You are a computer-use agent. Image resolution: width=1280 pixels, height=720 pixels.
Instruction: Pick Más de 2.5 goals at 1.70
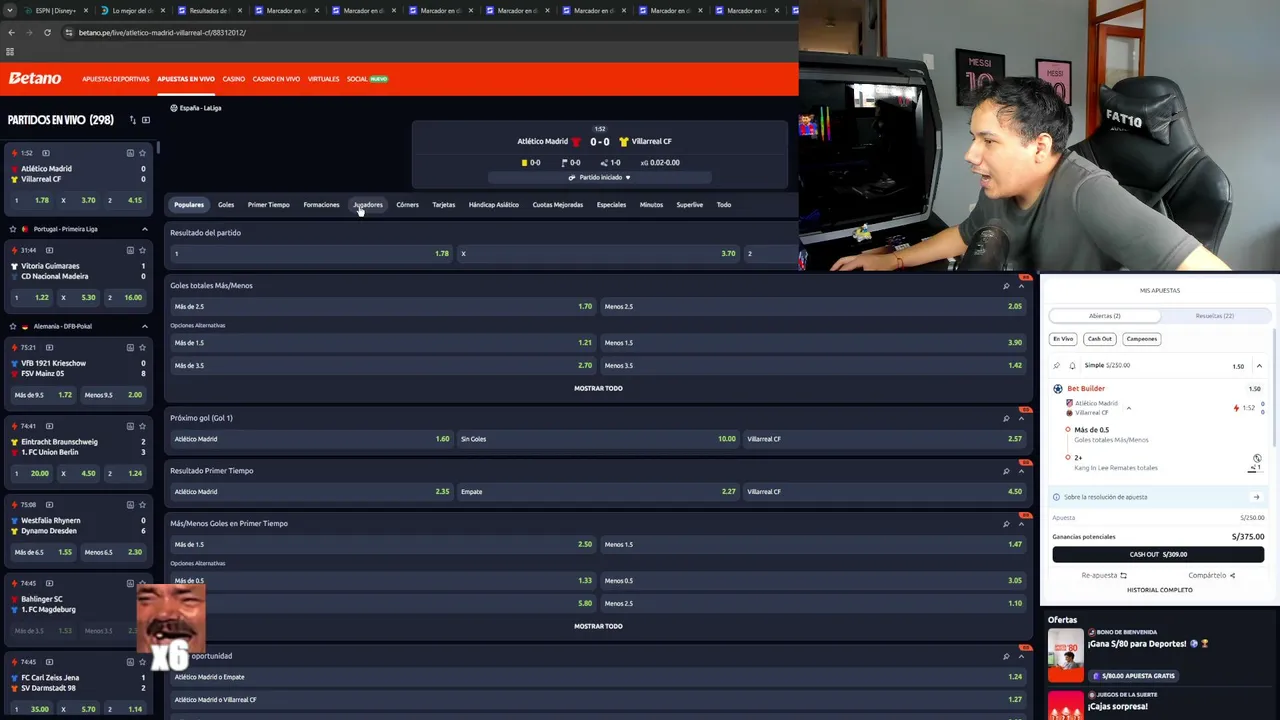pyautogui.click(x=383, y=307)
